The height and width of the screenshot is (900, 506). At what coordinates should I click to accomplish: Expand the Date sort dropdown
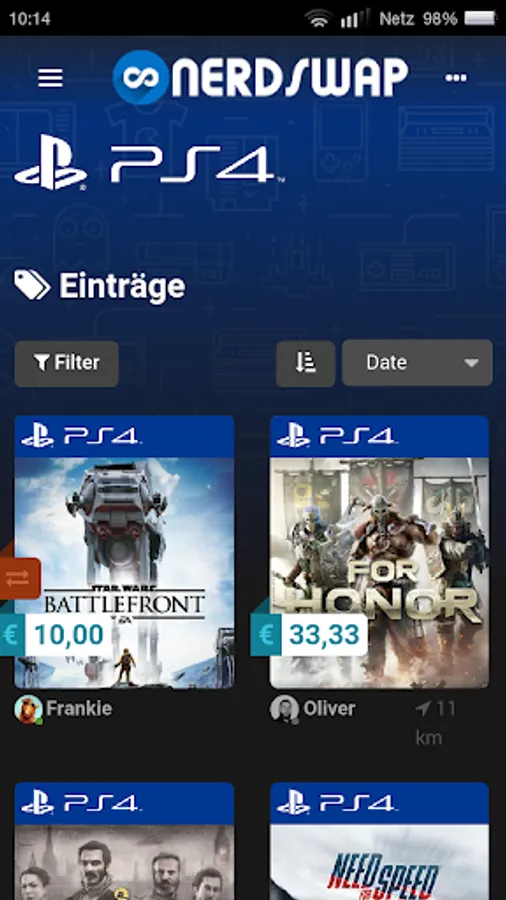point(417,363)
